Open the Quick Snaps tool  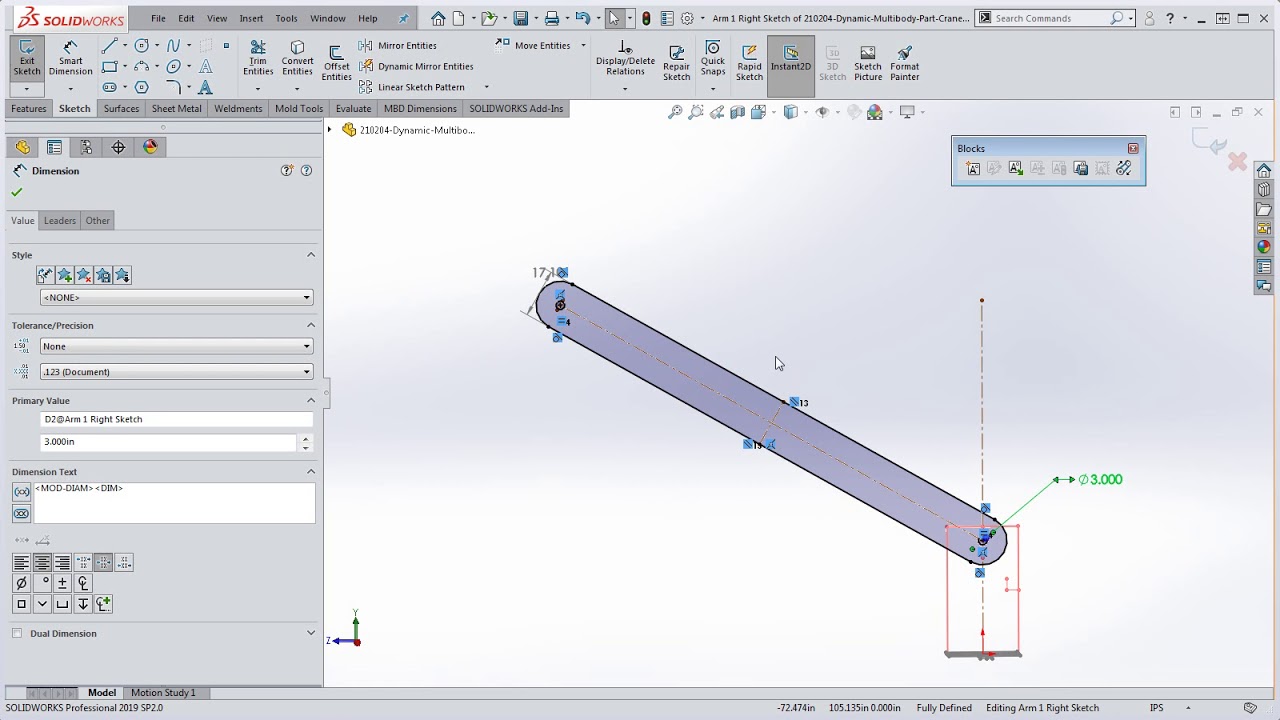click(x=713, y=60)
